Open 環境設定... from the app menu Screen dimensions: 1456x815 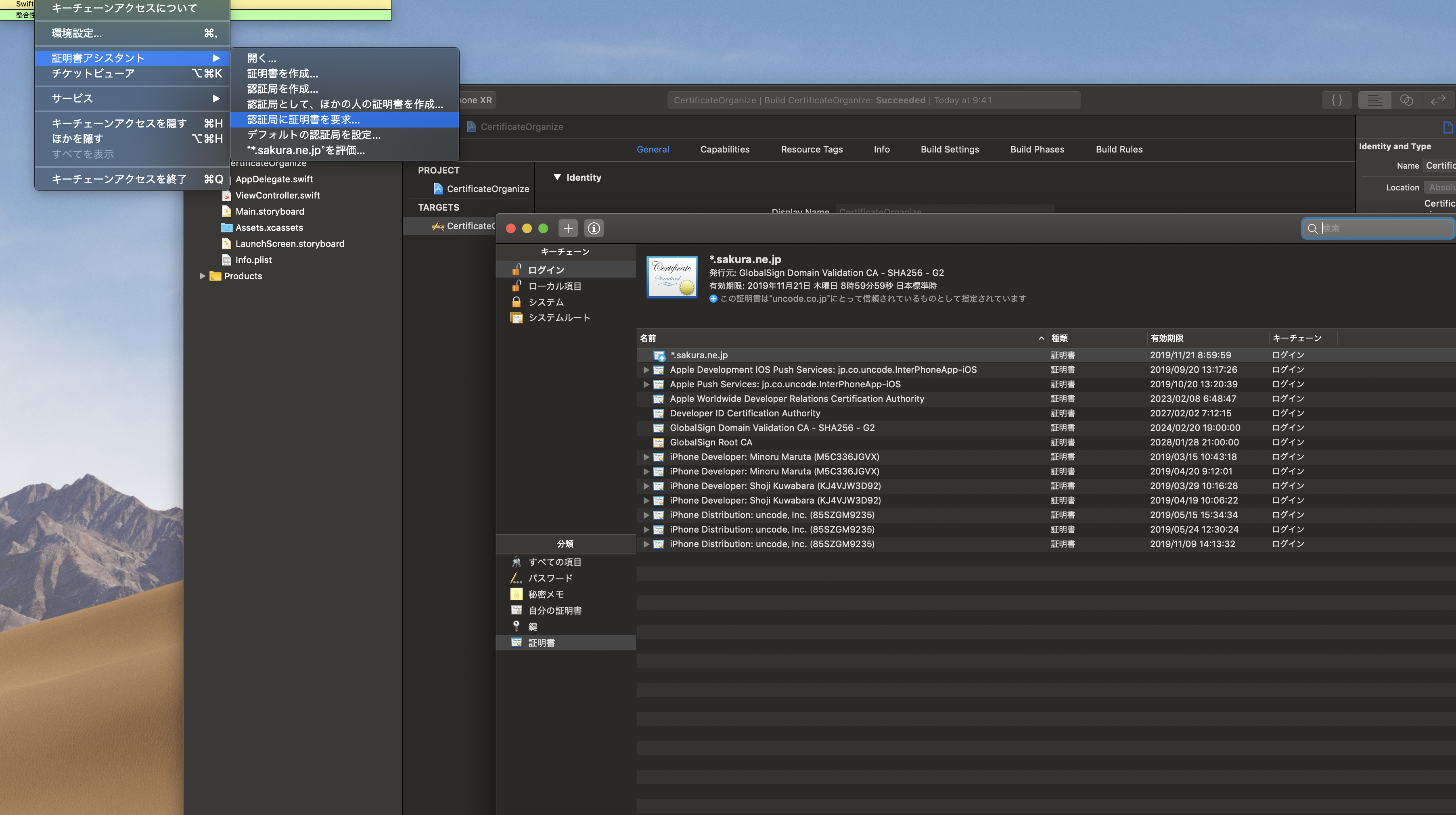[132, 33]
